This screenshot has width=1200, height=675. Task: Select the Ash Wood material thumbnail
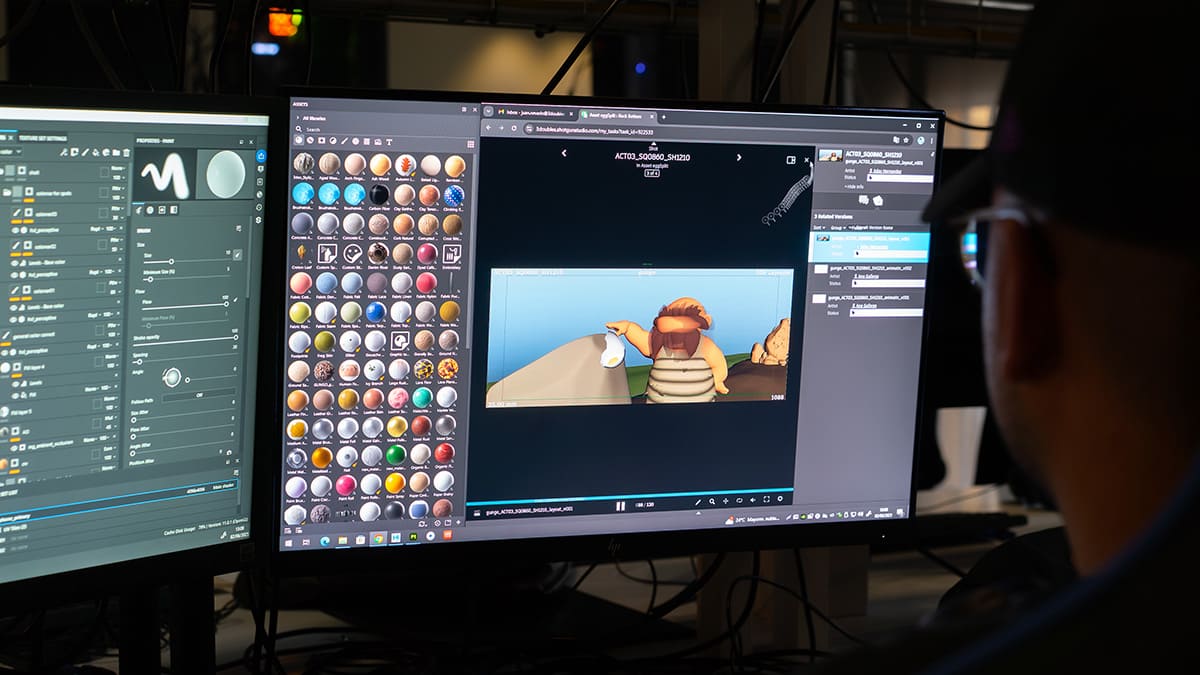380,164
